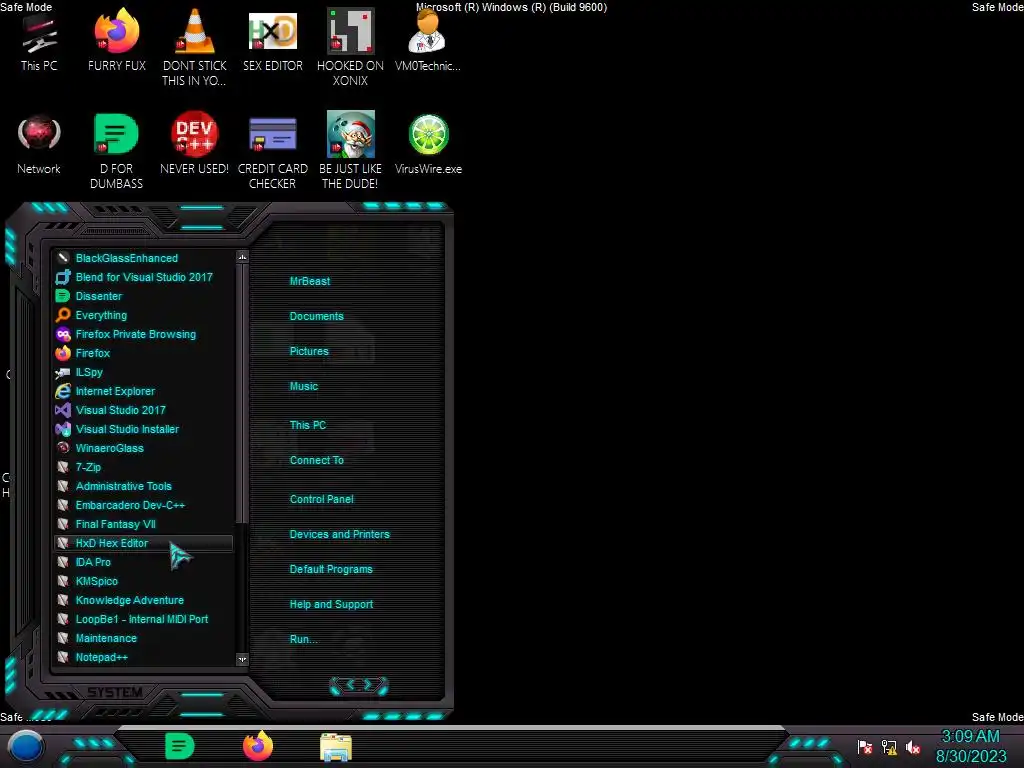Open Pictures from the start menu

click(x=309, y=351)
